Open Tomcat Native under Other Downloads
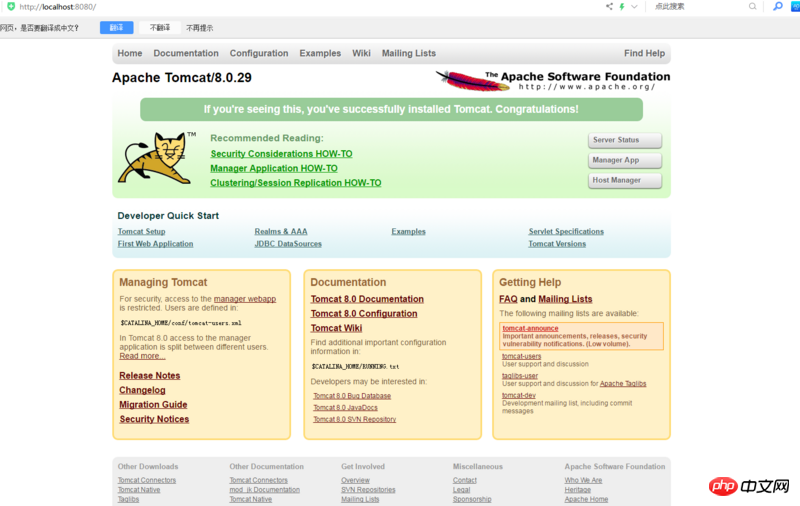800x506 pixels. [x=139, y=490]
